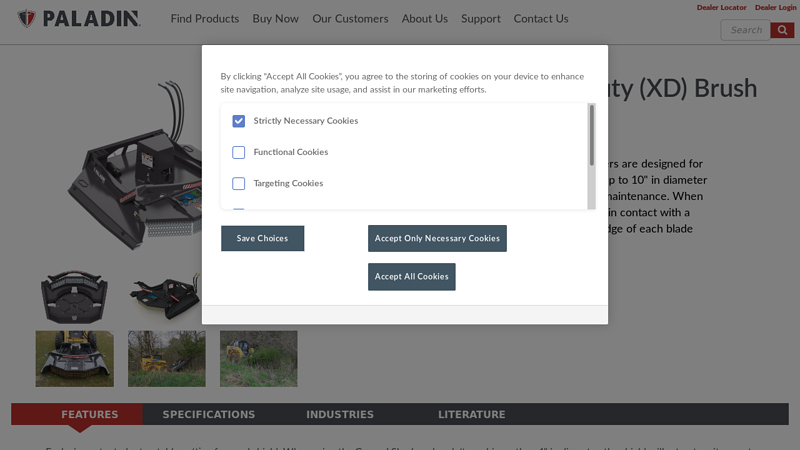Switch to the Specifications tab
This screenshot has height=450, width=800.
tap(209, 414)
